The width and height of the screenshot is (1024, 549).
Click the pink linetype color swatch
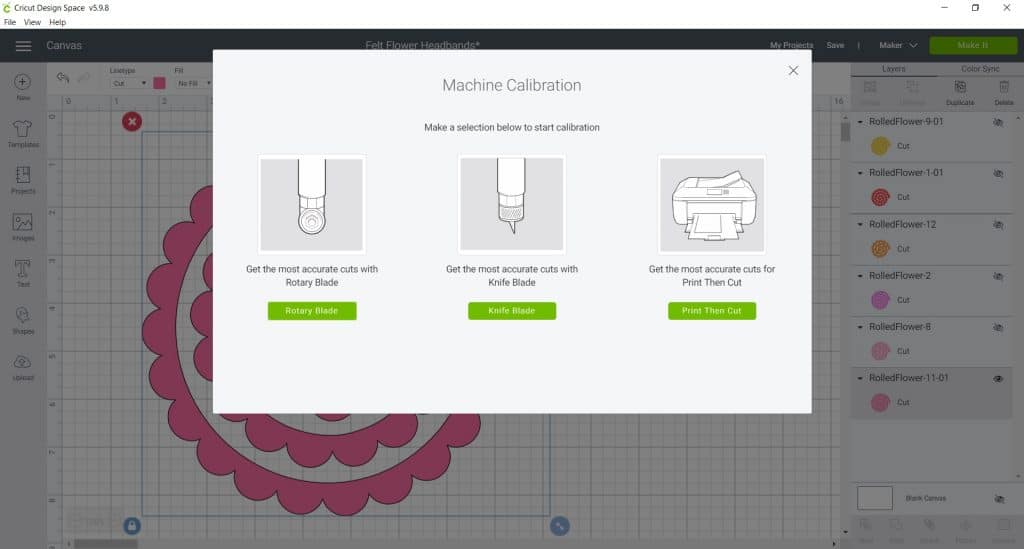(x=159, y=83)
